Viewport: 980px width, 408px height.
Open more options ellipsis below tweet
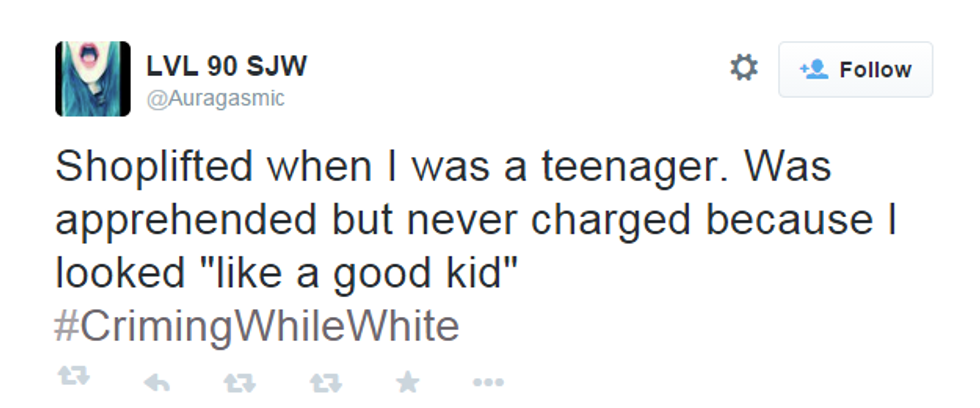point(487,381)
